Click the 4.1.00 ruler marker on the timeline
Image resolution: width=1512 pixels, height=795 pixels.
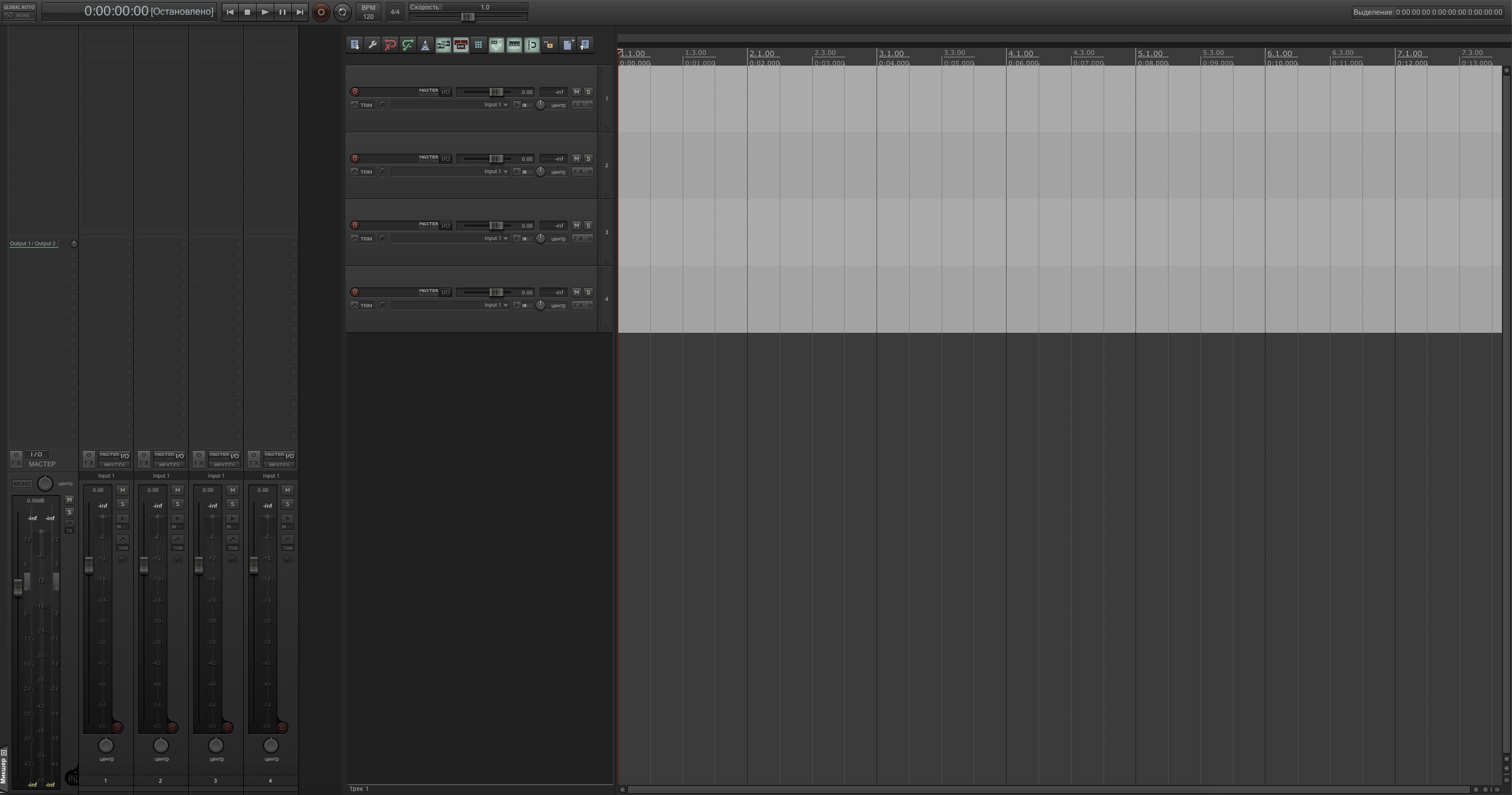[x=1021, y=54]
